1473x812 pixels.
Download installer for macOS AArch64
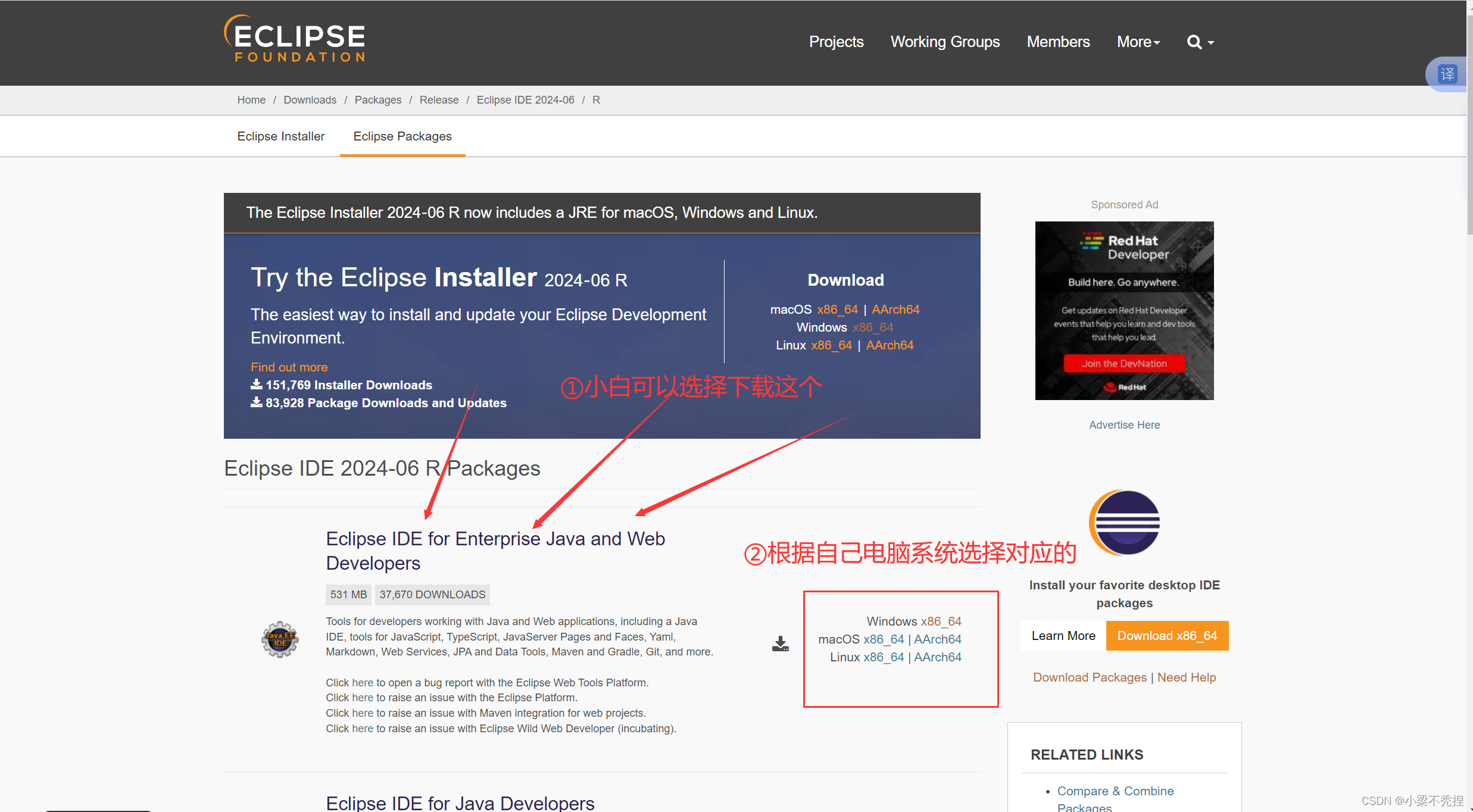895,310
